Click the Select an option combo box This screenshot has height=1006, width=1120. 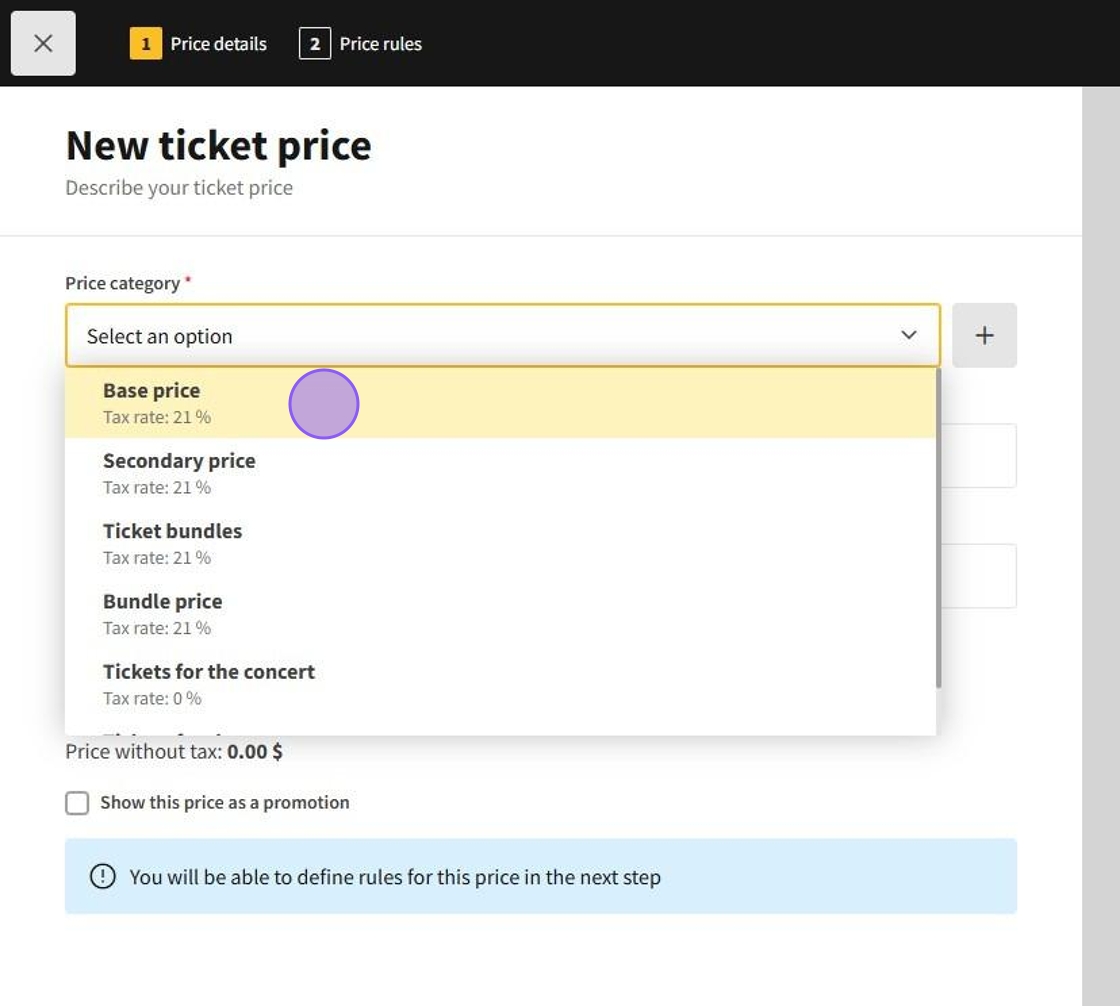pyautogui.click(x=480, y=335)
